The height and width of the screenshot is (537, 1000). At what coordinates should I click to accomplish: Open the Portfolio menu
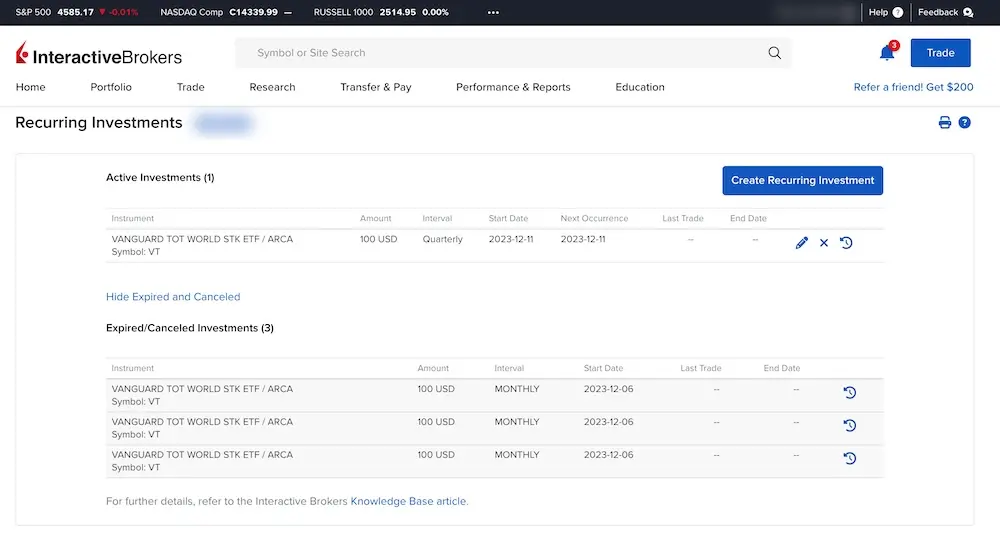pyautogui.click(x=111, y=87)
